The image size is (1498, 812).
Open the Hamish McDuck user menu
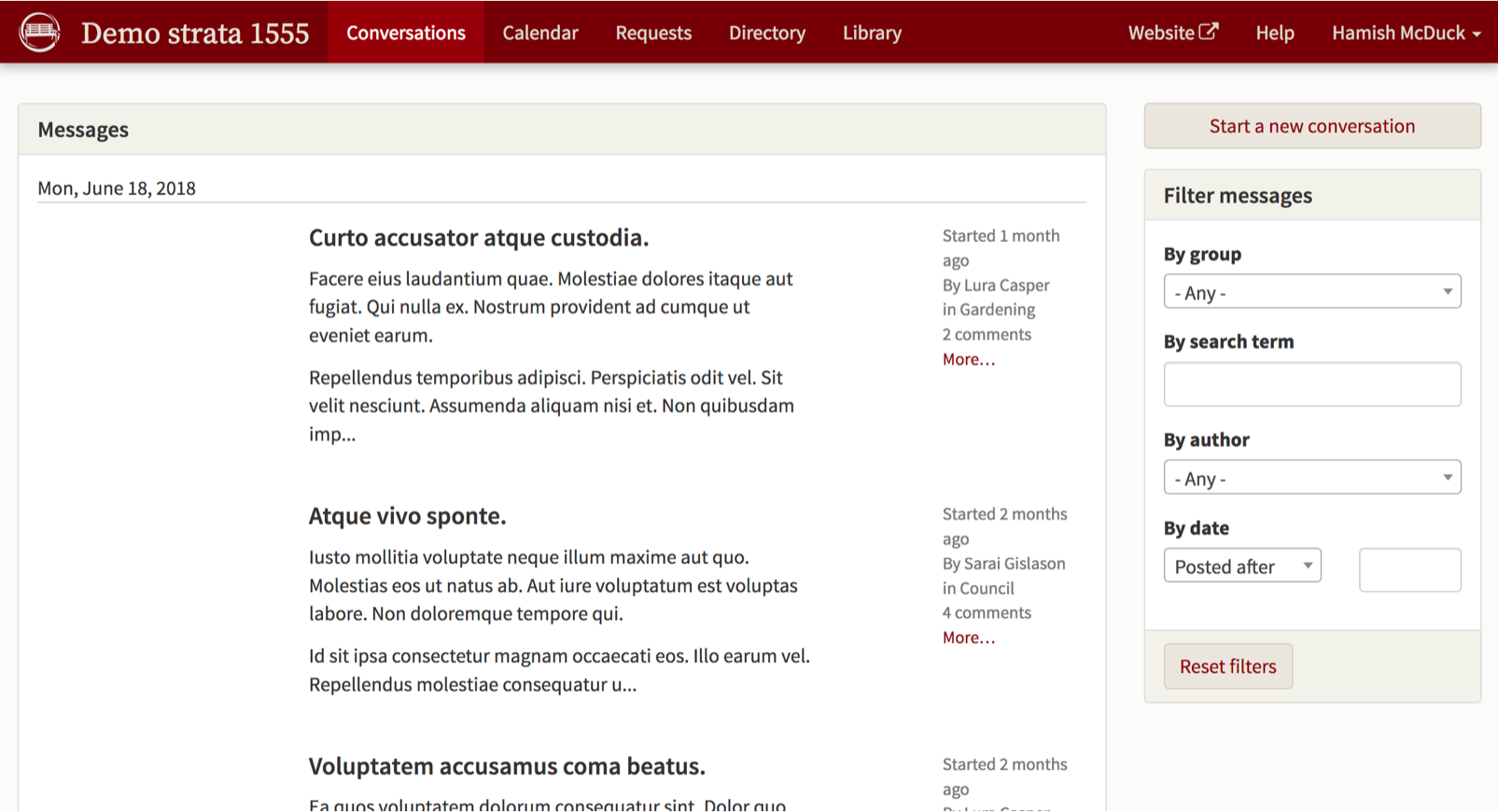(1405, 33)
